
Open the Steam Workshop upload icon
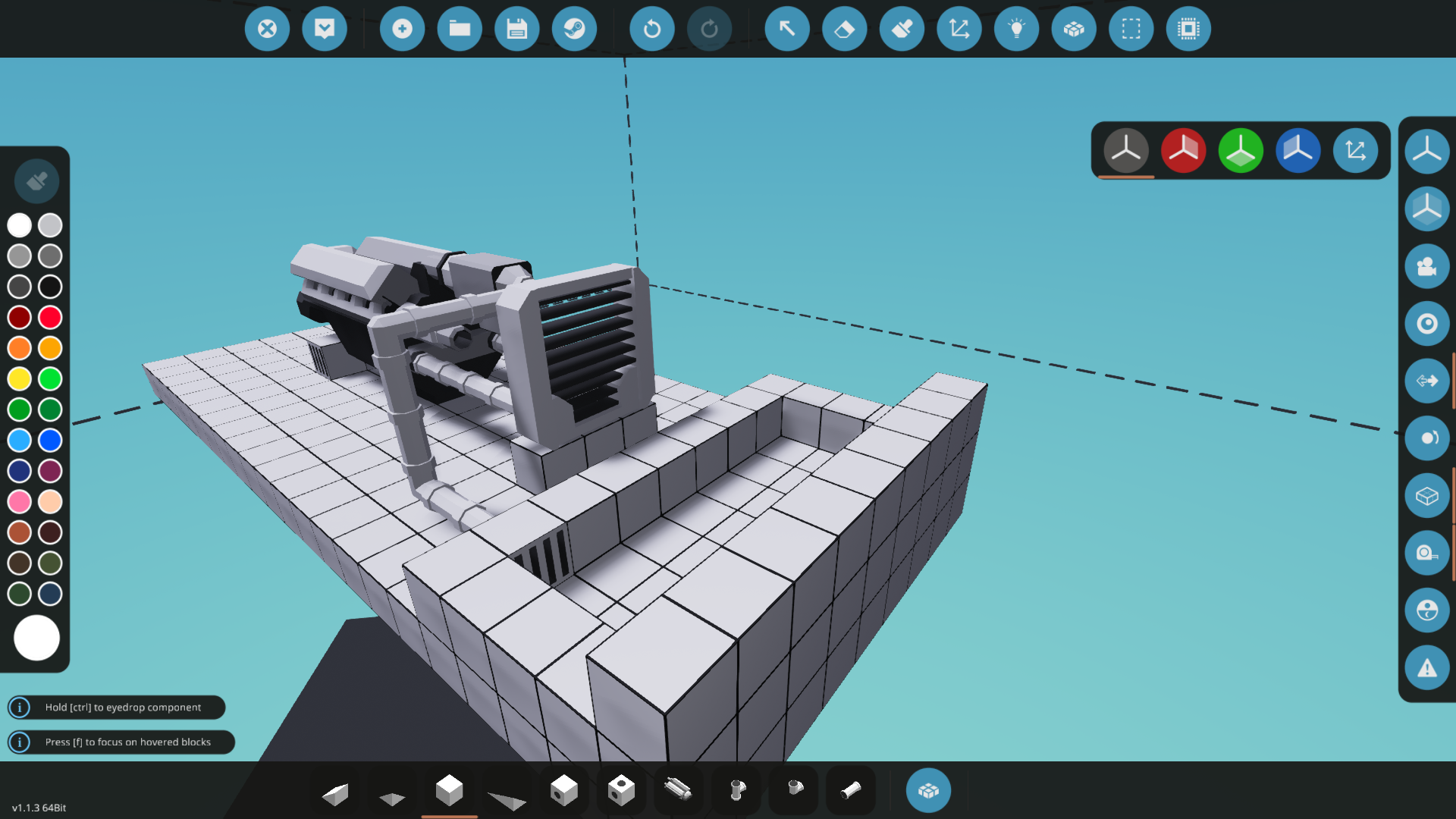[574, 29]
